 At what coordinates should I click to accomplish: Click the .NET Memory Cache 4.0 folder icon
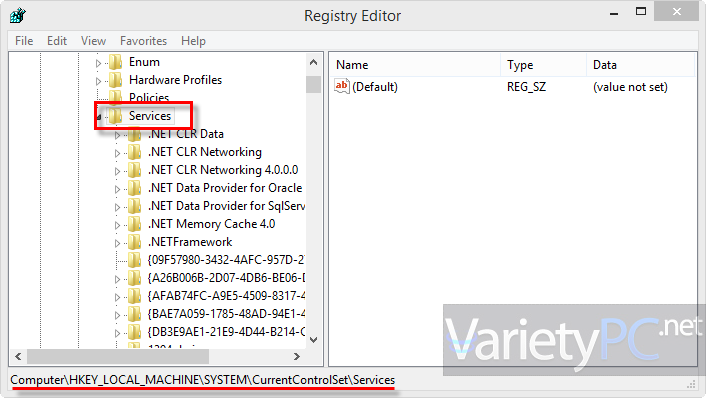coord(134,224)
